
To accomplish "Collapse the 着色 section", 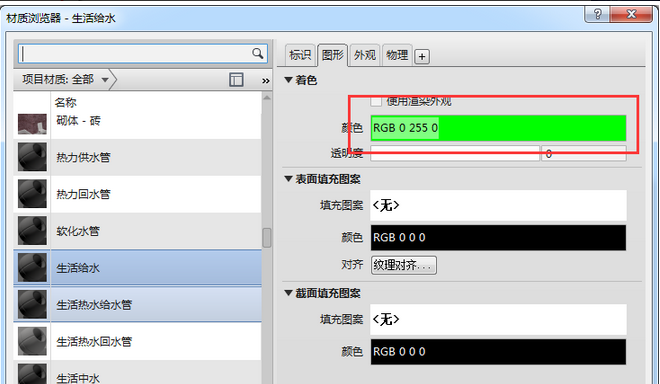I will 288,80.
